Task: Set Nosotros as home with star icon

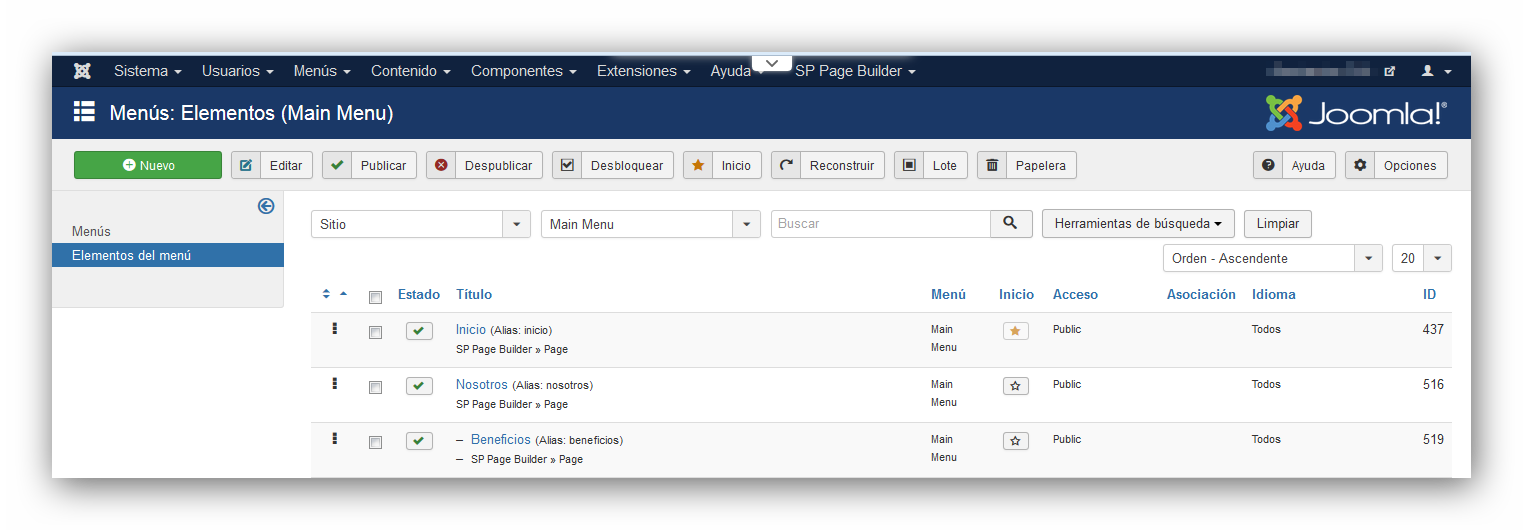Action: point(1016,386)
